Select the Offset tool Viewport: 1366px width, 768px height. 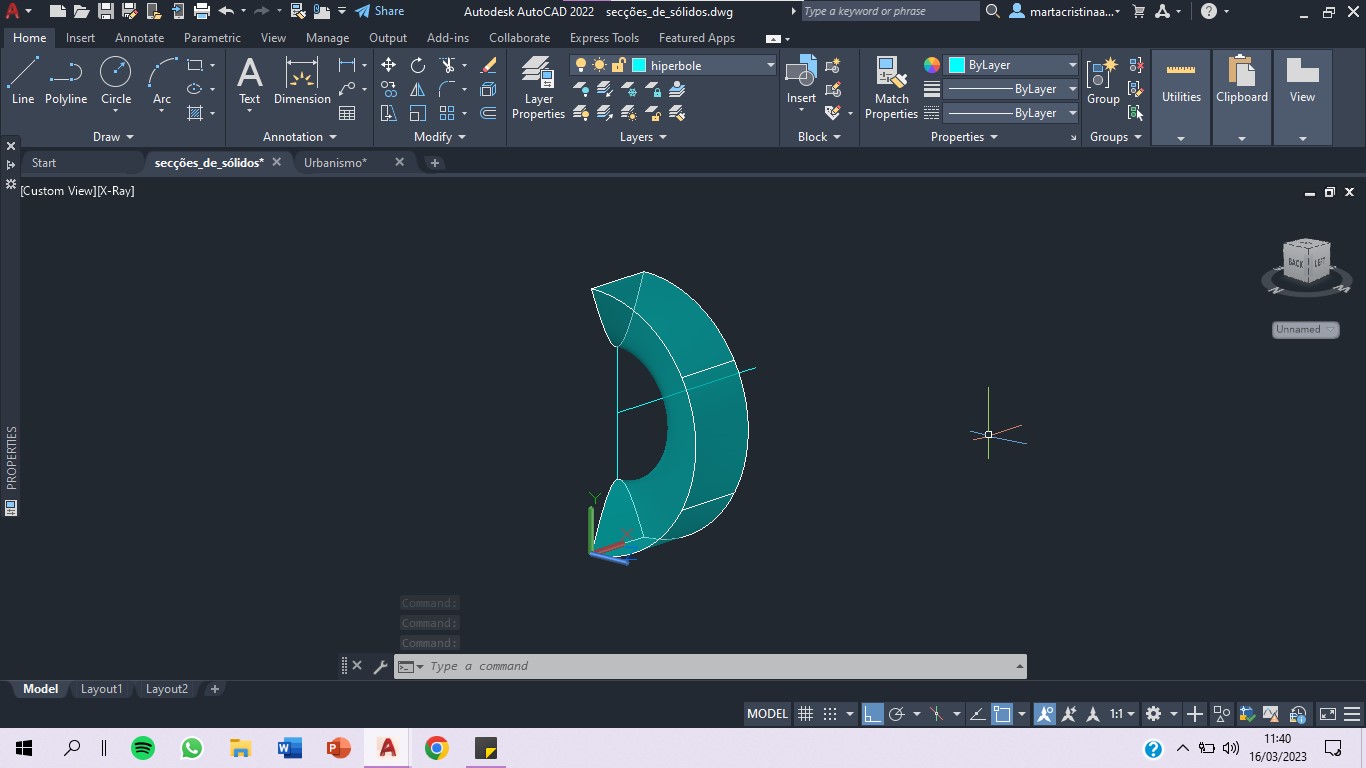(488, 113)
